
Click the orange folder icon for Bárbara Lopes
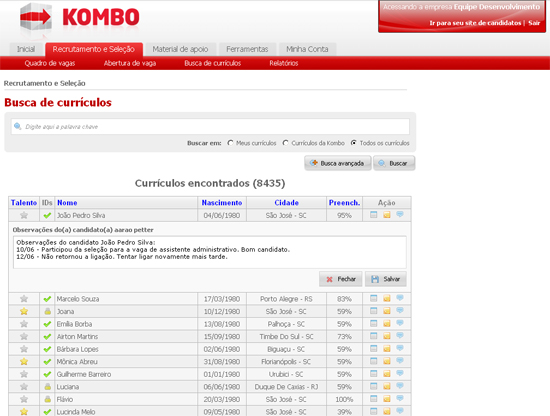coord(387,349)
